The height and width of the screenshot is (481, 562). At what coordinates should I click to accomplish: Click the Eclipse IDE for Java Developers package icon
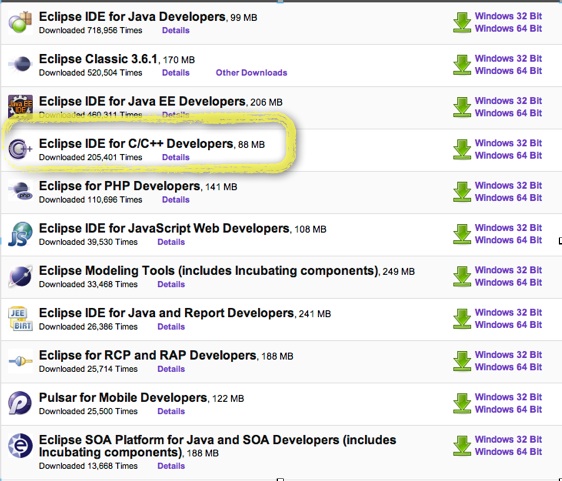[x=20, y=22]
